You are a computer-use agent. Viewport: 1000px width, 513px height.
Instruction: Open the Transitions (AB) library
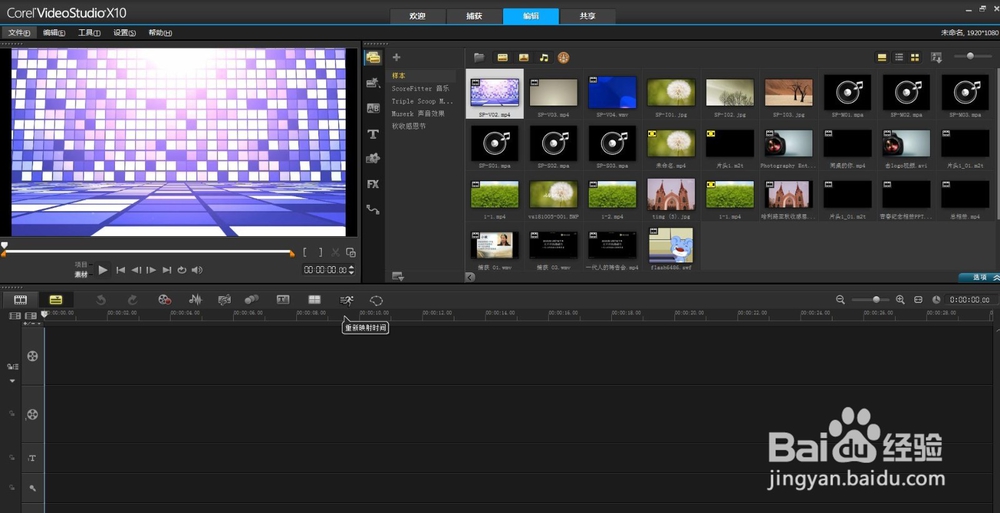373,108
